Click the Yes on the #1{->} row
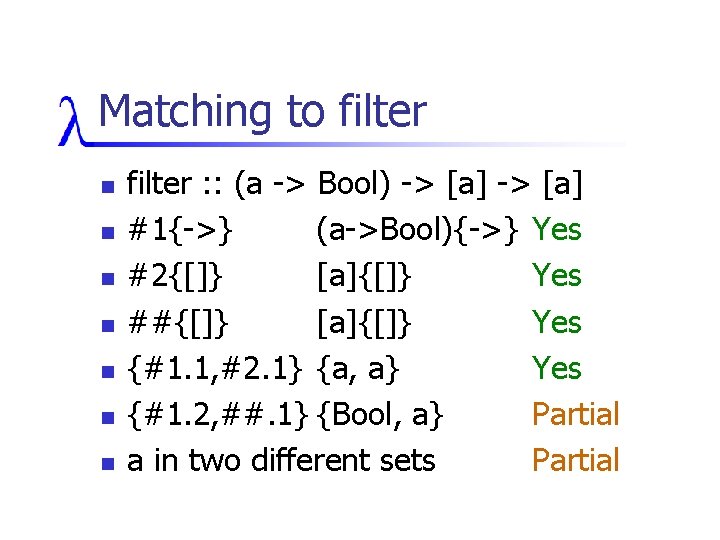The image size is (720, 540). pyautogui.click(x=557, y=230)
